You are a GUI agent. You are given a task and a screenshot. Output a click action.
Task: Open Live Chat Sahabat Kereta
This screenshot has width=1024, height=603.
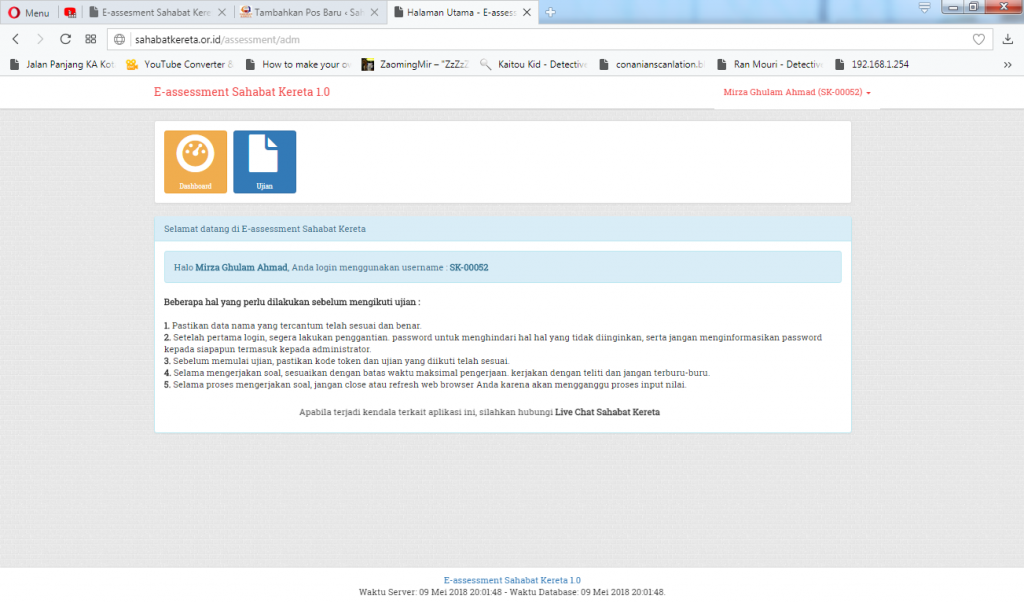(x=608, y=411)
